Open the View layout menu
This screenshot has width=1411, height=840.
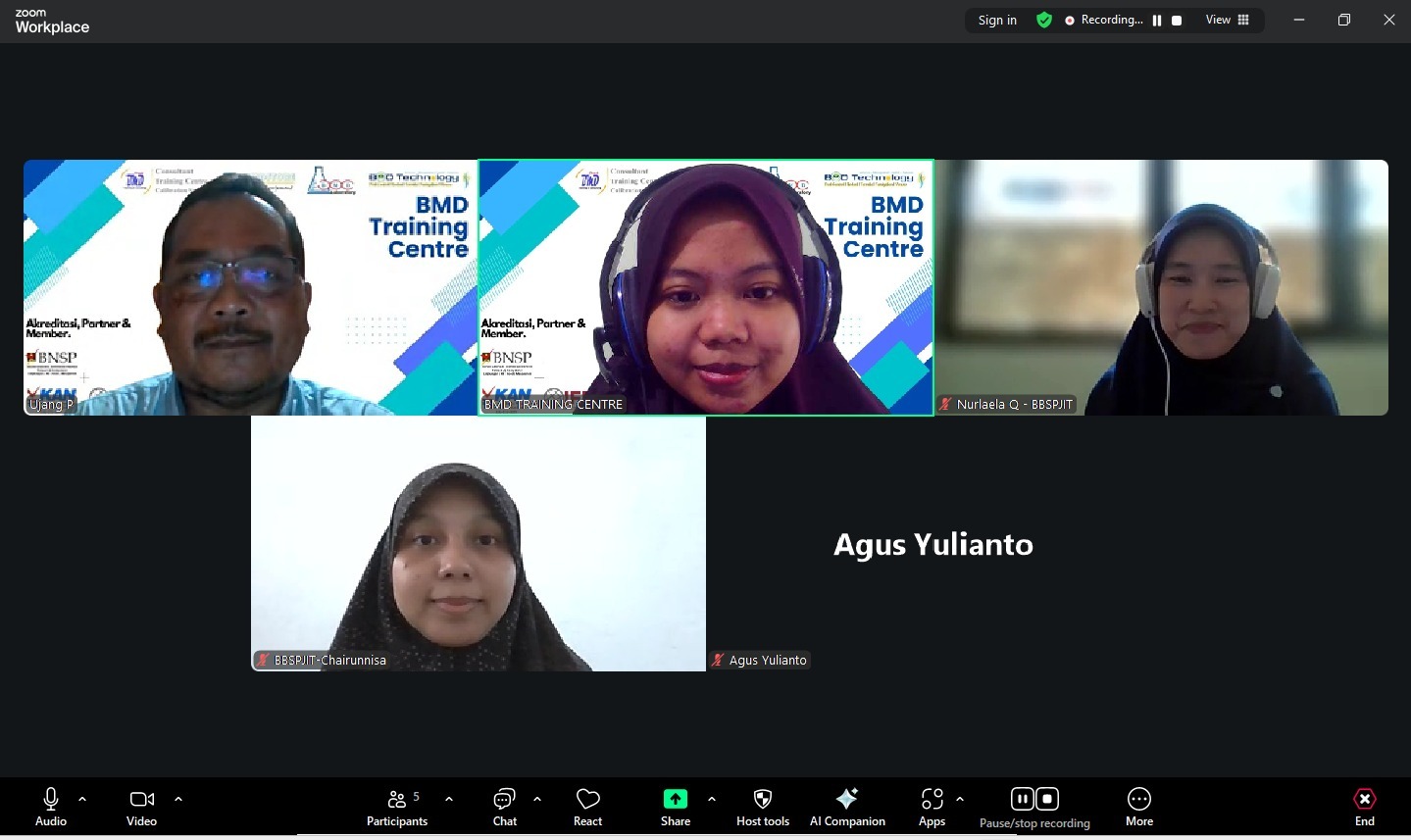[1227, 20]
